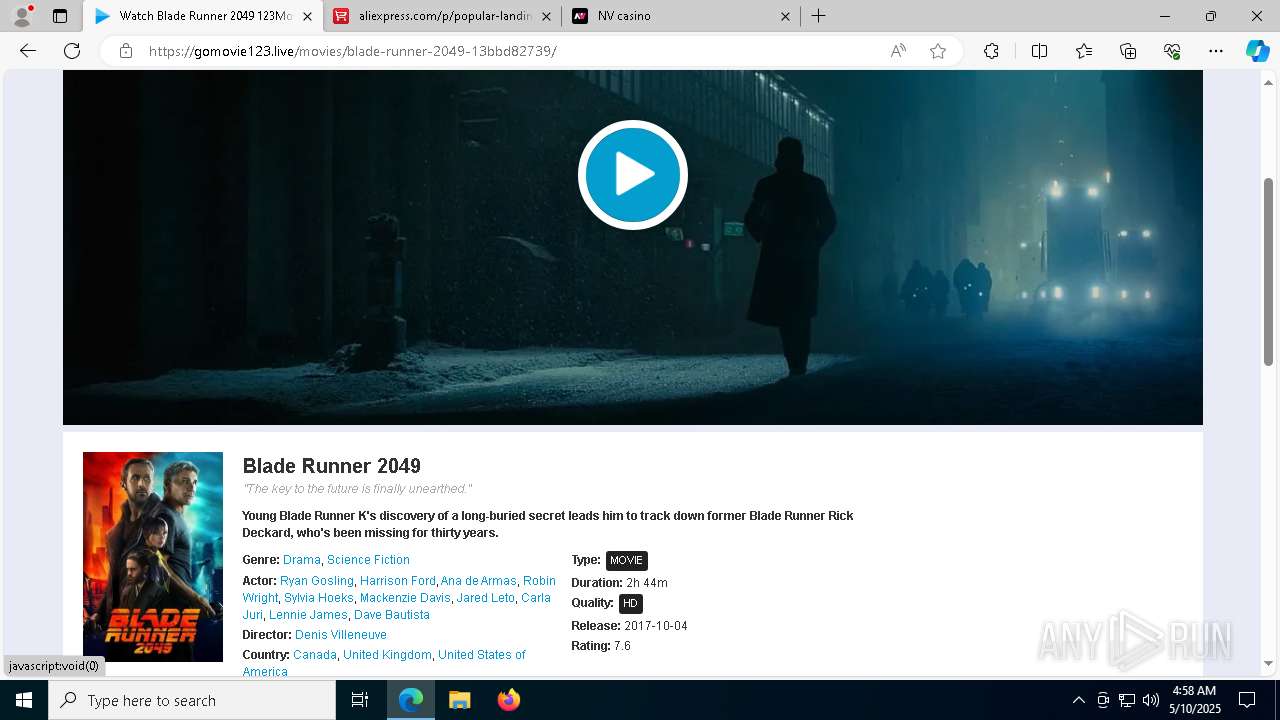This screenshot has height=720, width=1280.
Task: Open the Drama genre link
Action: click(x=302, y=560)
